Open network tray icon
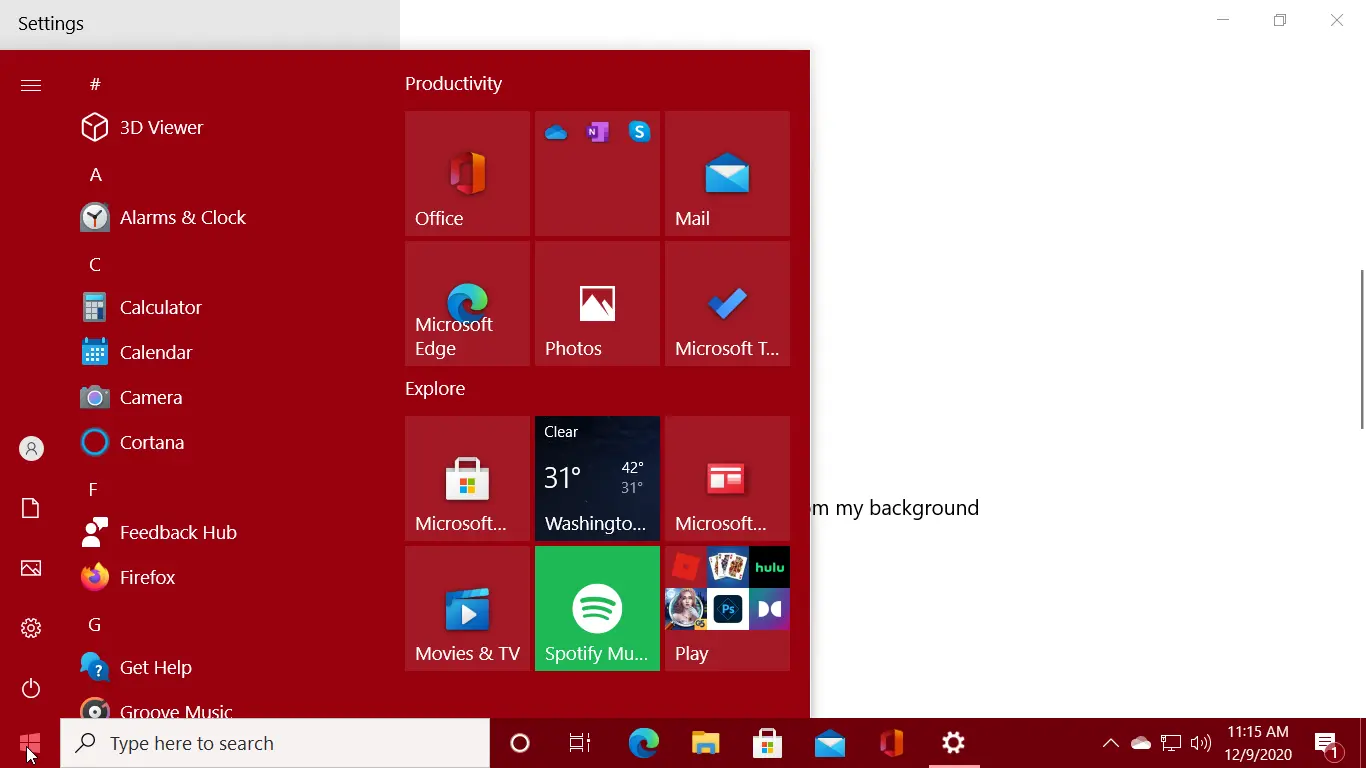The width and height of the screenshot is (1366, 768). click(1171, 743)
